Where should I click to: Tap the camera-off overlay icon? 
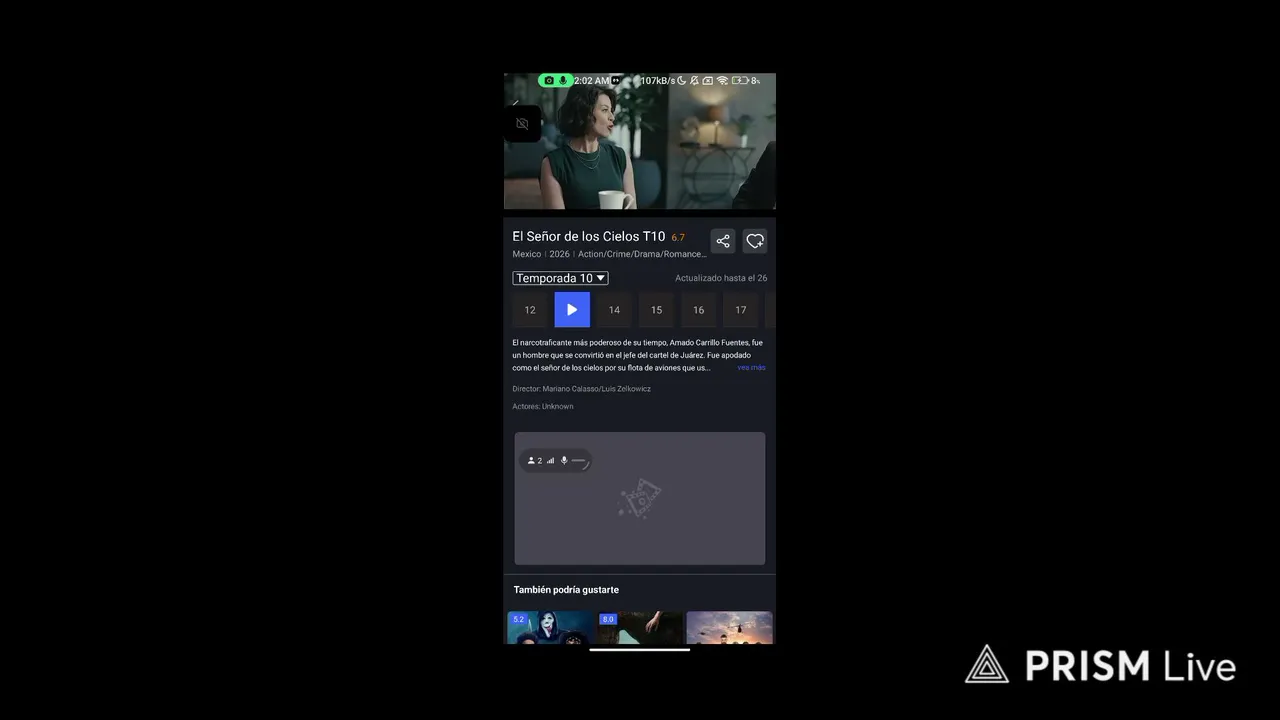pos(522,124)
